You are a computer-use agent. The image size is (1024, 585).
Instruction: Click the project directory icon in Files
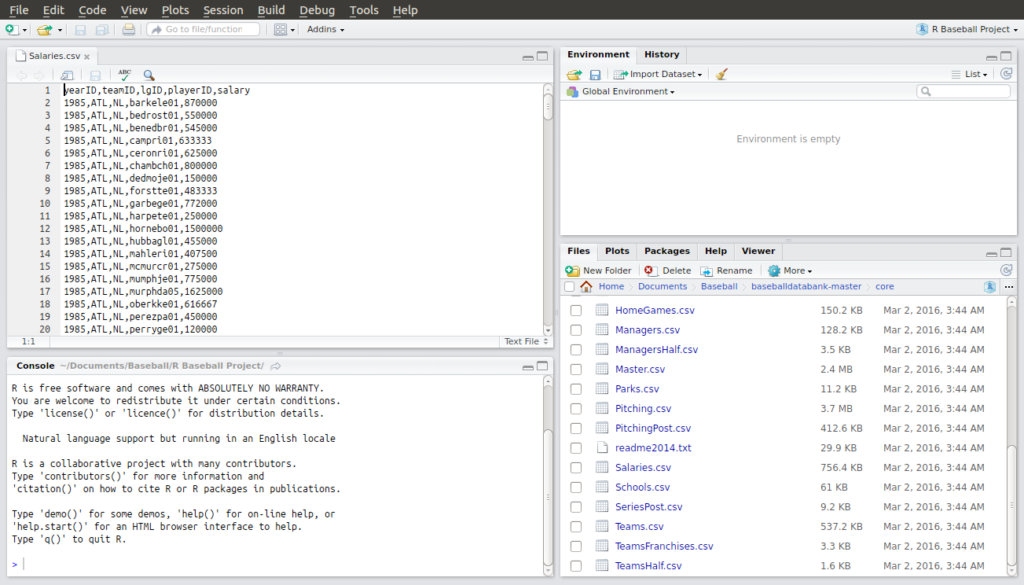point(990,287)
